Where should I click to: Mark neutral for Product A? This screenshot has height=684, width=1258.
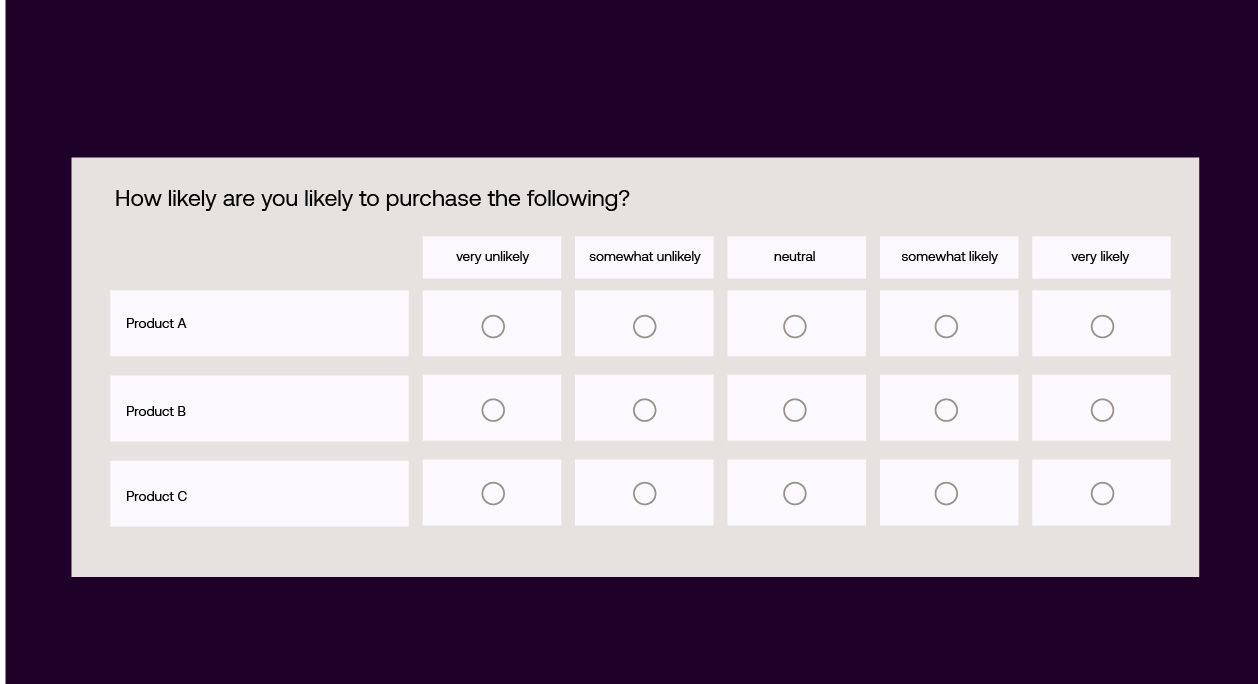(795, 327)
